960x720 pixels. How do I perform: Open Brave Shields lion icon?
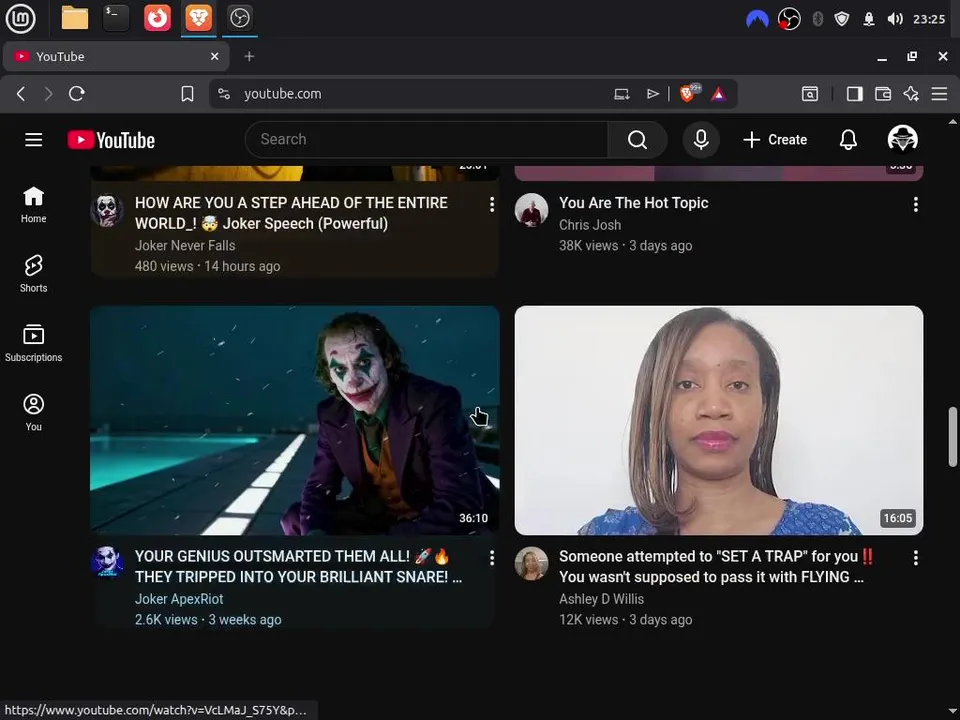click(689, 93)
